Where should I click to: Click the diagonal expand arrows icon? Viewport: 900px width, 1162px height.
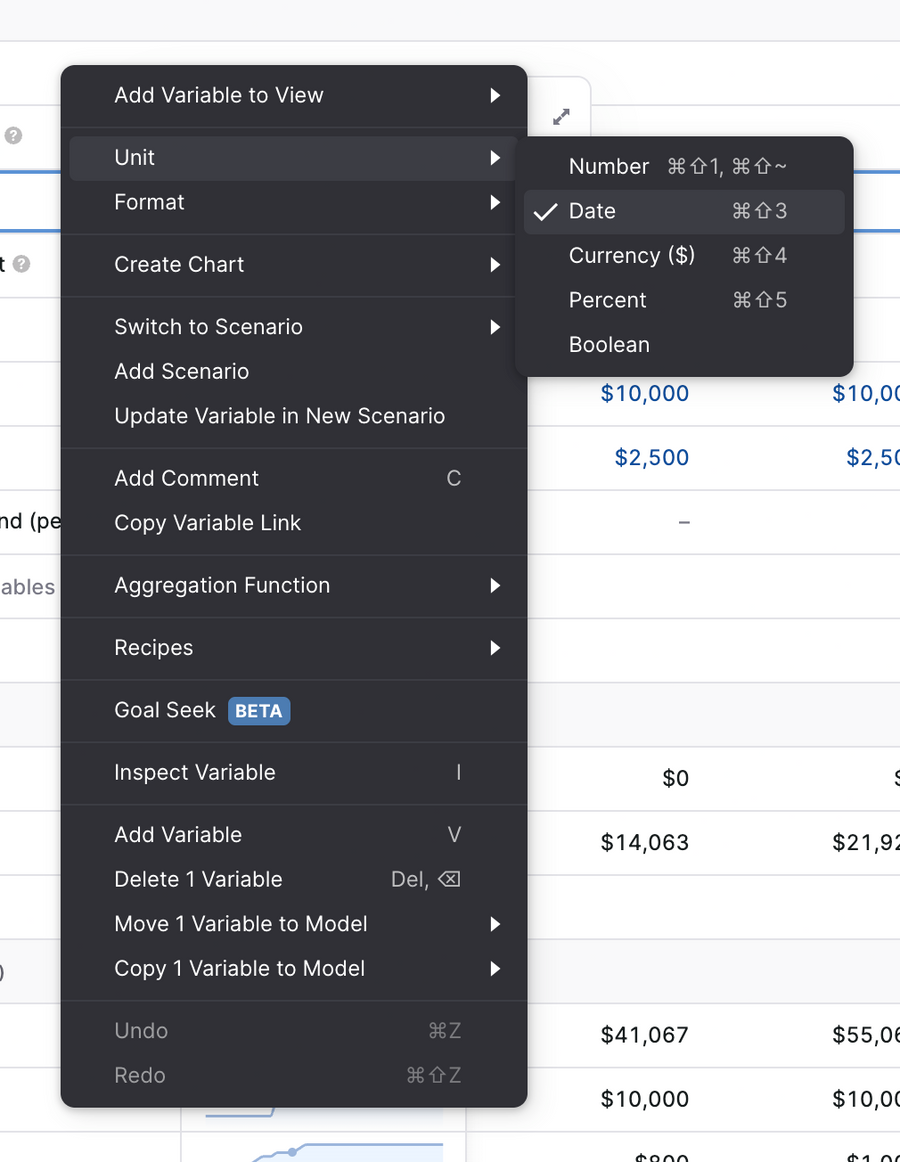pyautogui.click(x=560, y=116)
